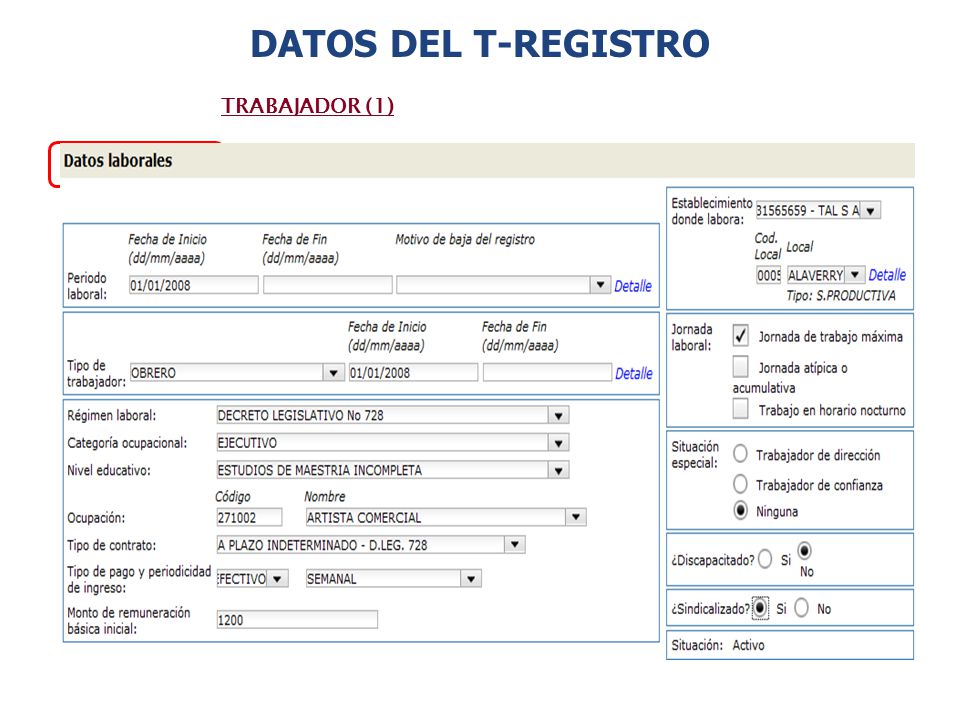Click the Monto de remuneración básica inicial field
The width and height of the screenshot is (960, 720).
(x=297, y=620)
